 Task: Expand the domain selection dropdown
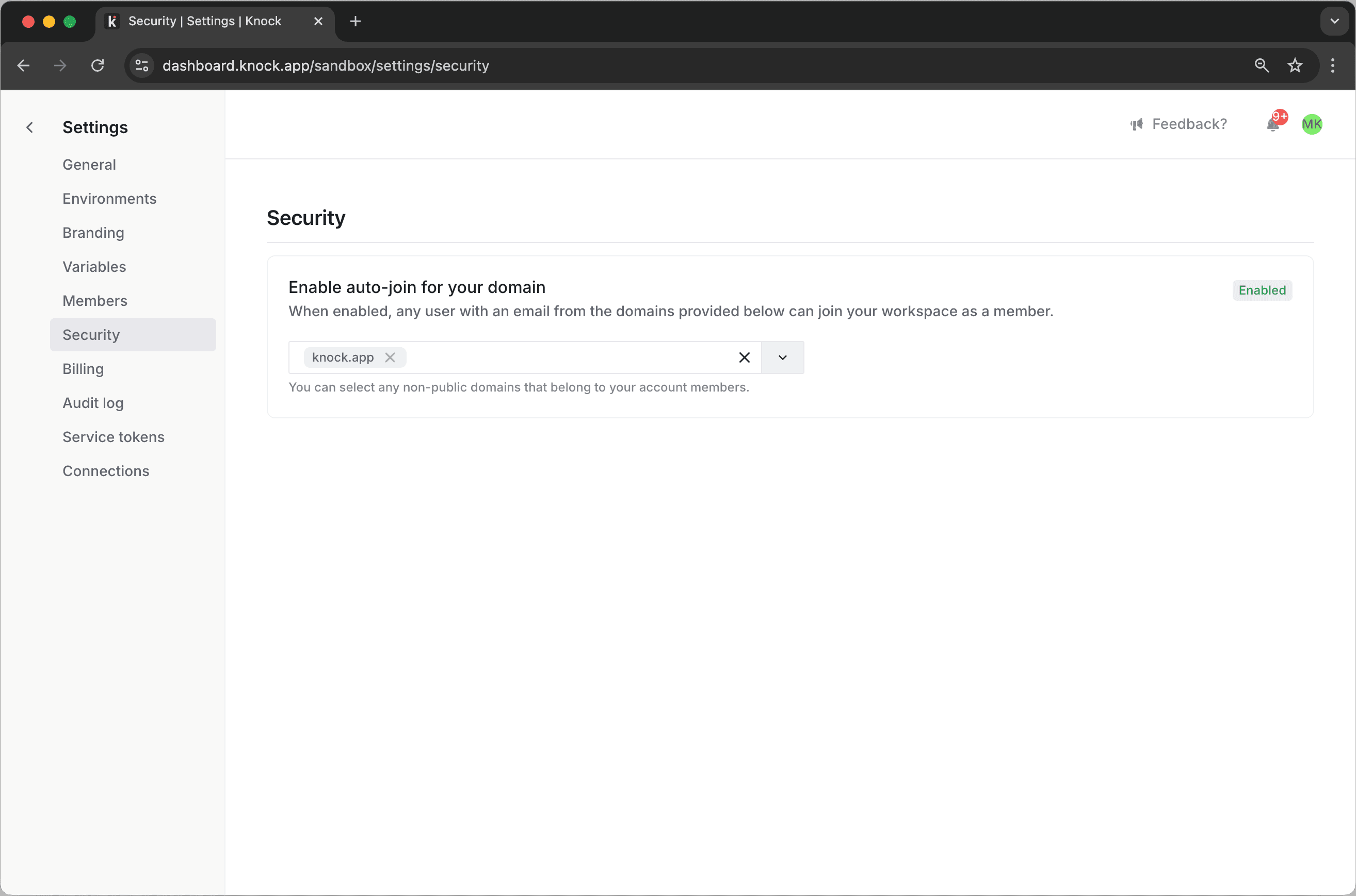[x=782, y=357]
